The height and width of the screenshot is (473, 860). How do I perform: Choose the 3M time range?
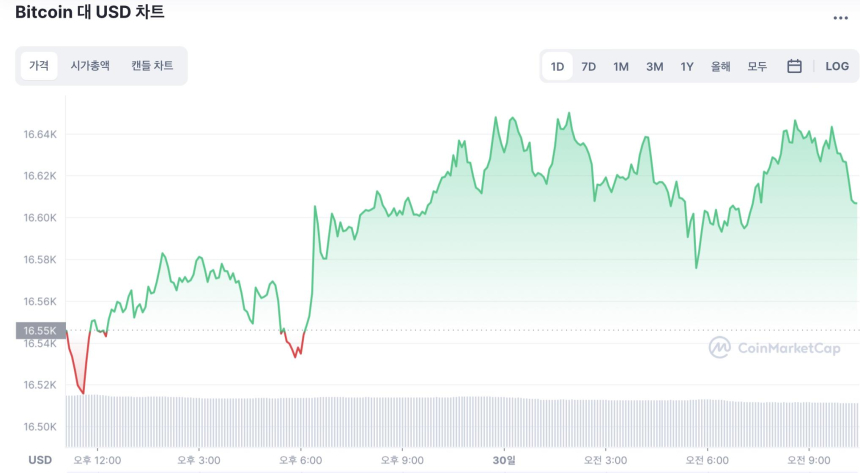(654, 66)
